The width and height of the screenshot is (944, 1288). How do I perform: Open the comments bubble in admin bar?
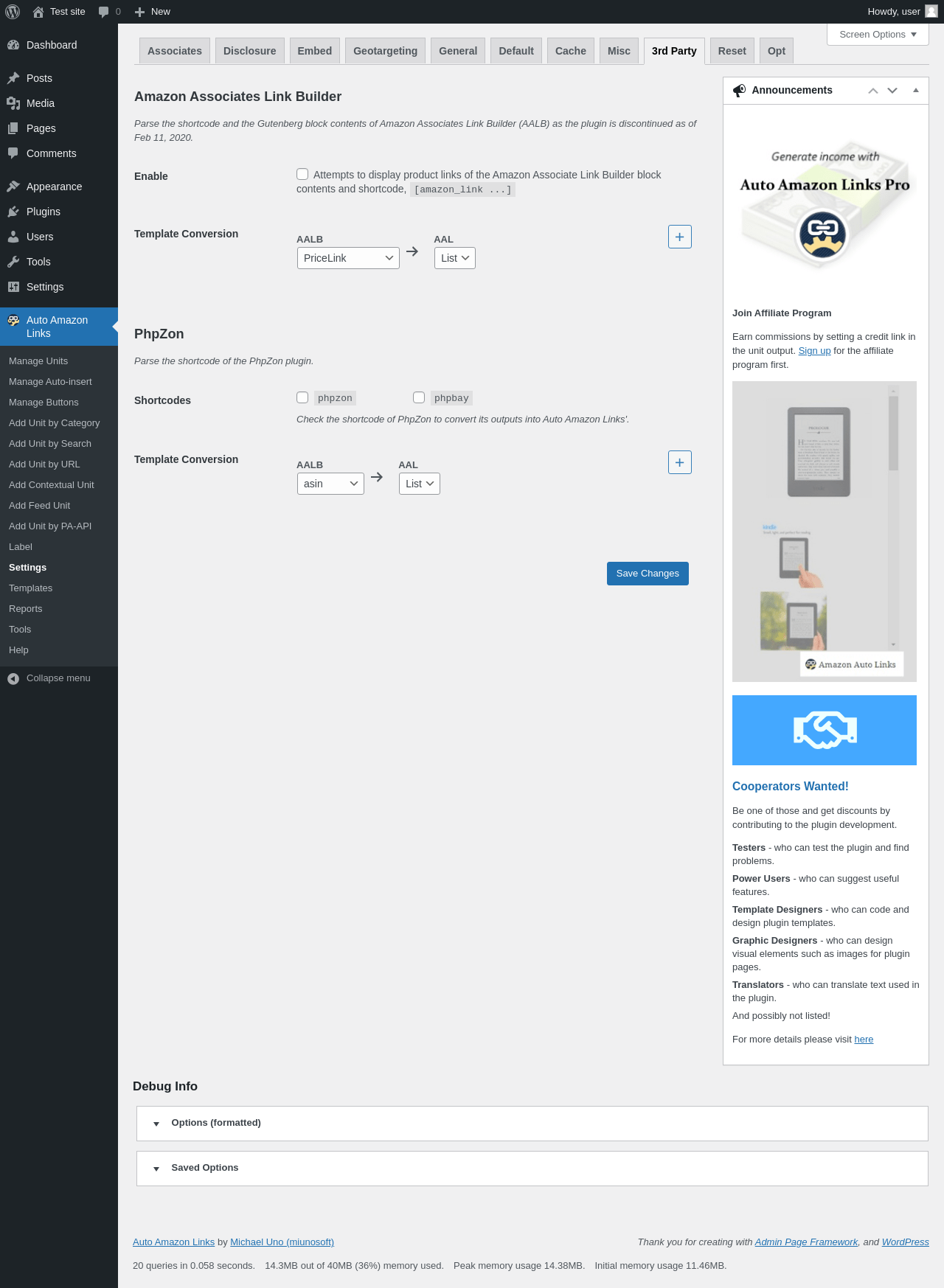[103, 12]
